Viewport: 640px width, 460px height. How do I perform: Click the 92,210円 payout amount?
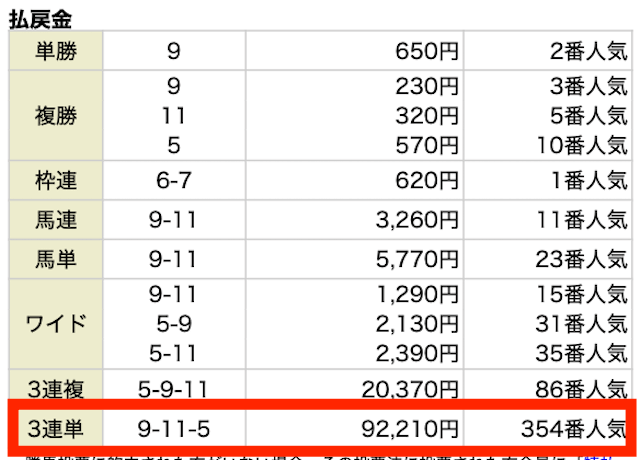(x=410, y=429)
